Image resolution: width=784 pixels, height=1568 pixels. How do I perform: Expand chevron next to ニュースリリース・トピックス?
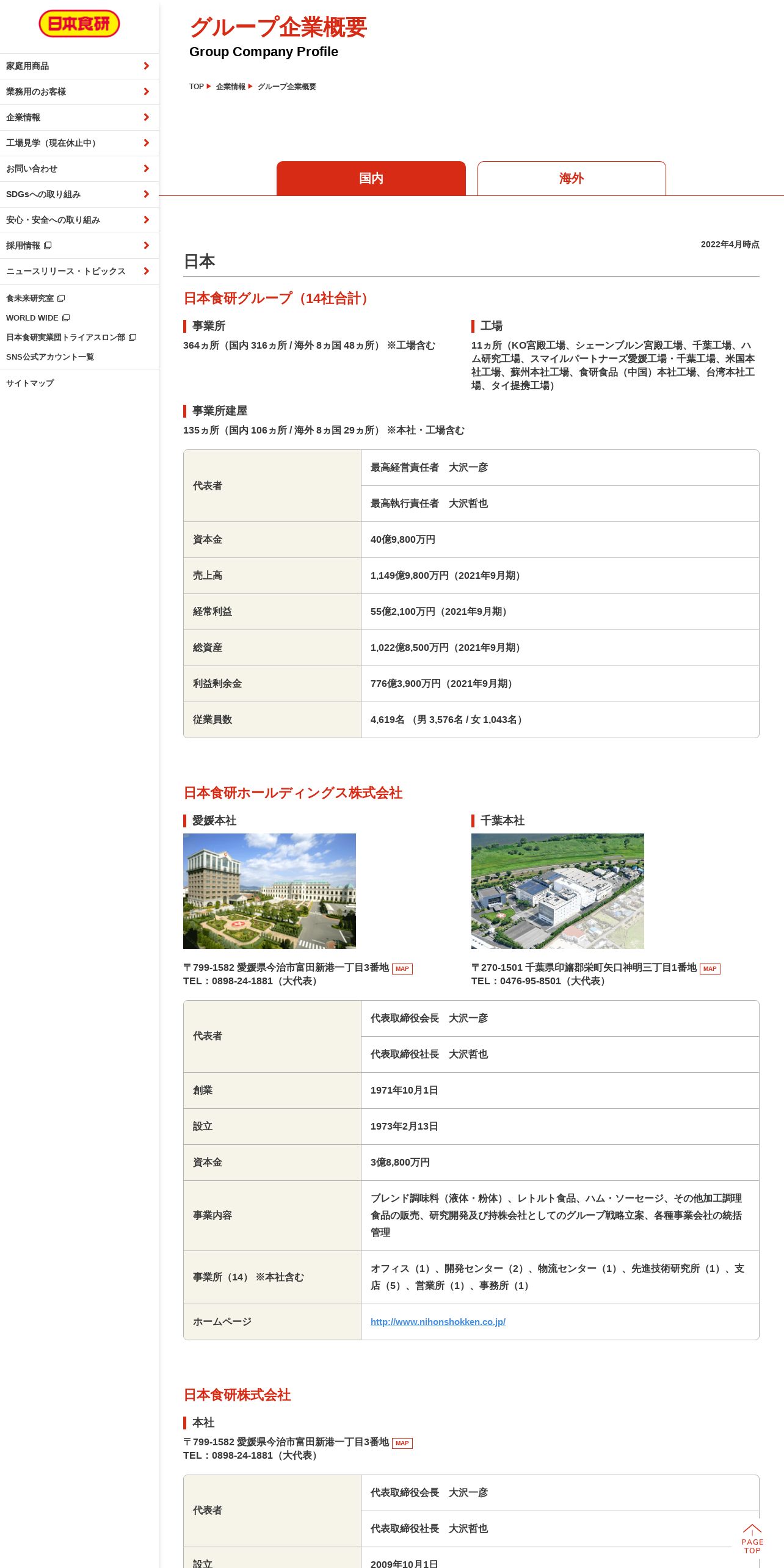coord(146,271)
